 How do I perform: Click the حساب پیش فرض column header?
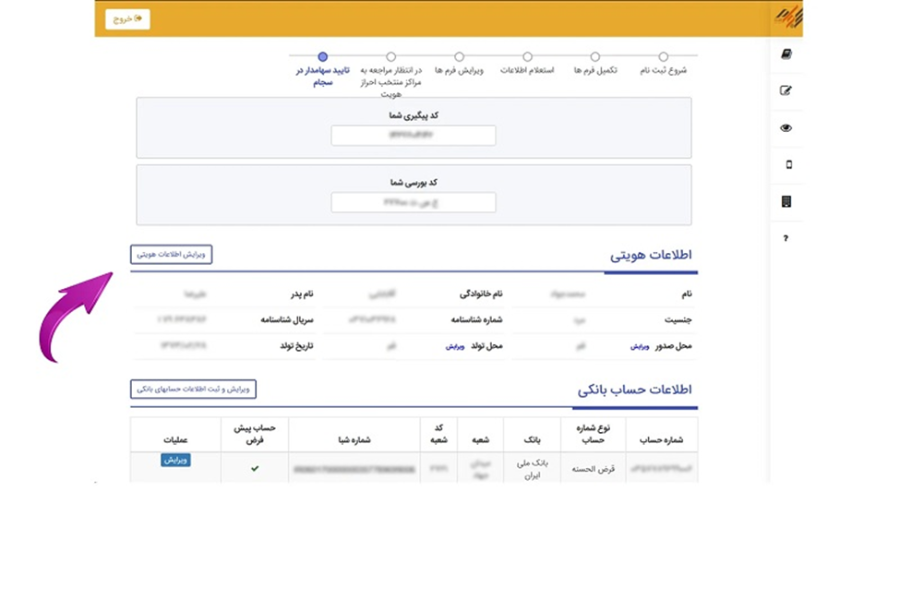pyautogui.click(x=255, y=433)
